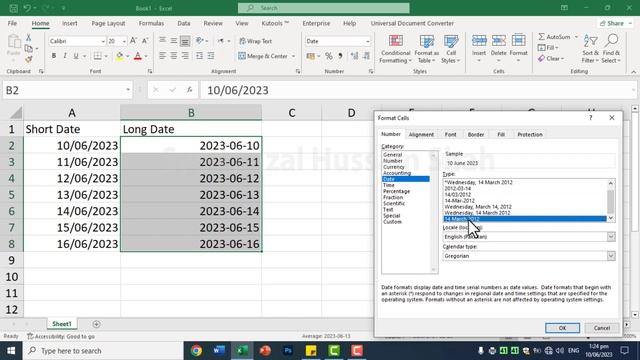Image resolution: width=640 pixels, height=360 pixels.
Task: Click the Wrap Text button
Action: point(256,41)
